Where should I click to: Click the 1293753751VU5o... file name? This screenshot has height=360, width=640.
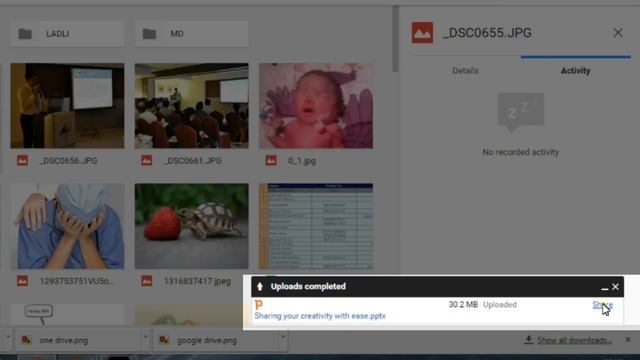[77, 281]
